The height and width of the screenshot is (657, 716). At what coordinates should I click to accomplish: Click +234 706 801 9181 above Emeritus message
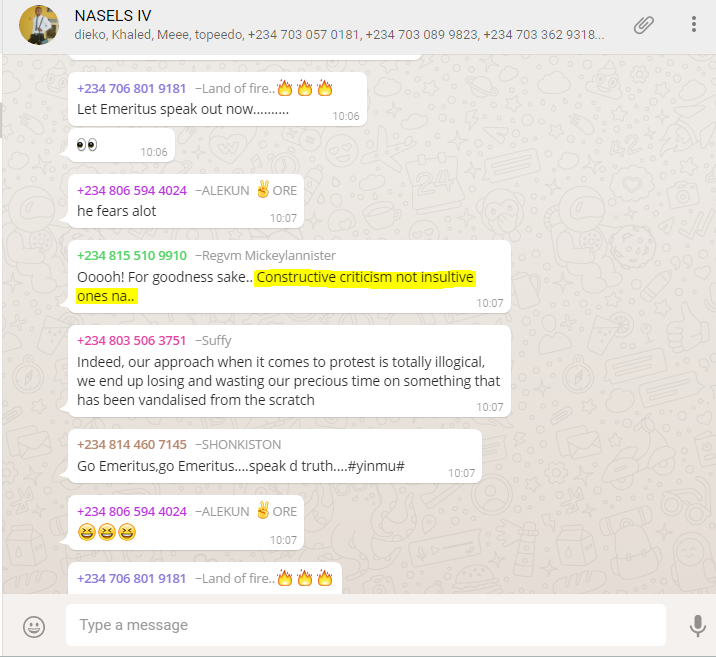(x=132, y=89)
